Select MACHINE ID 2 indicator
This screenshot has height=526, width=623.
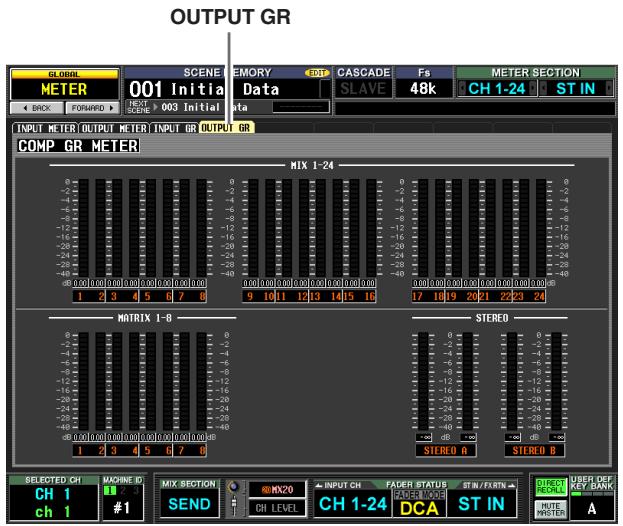coord(123,491)
